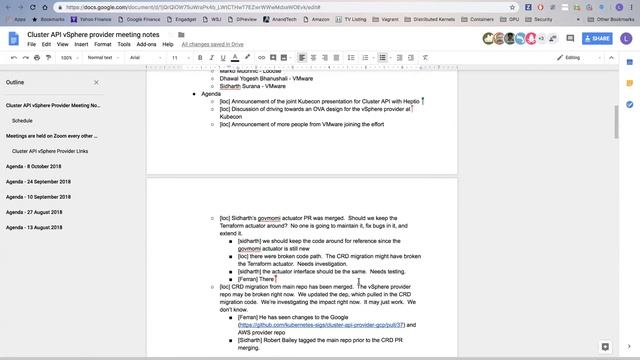Toggle numbered list
This screenshot has height=360, width=640.
(365, 58)
